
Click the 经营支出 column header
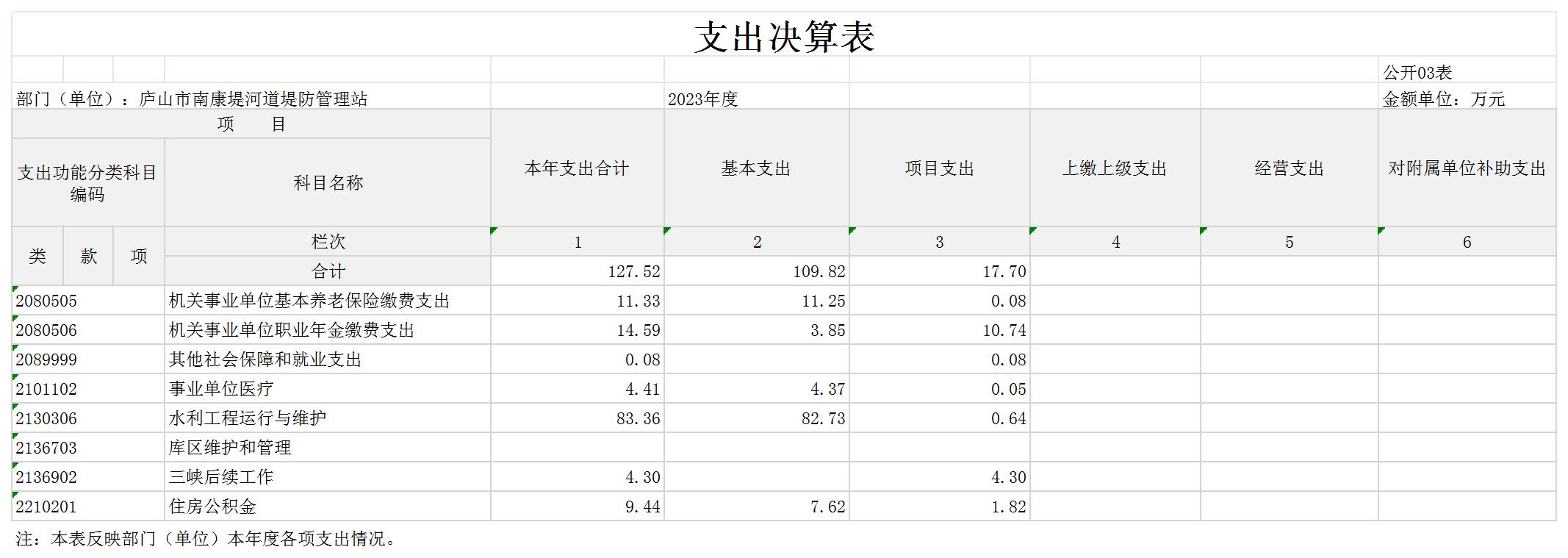click(1289, 168)
